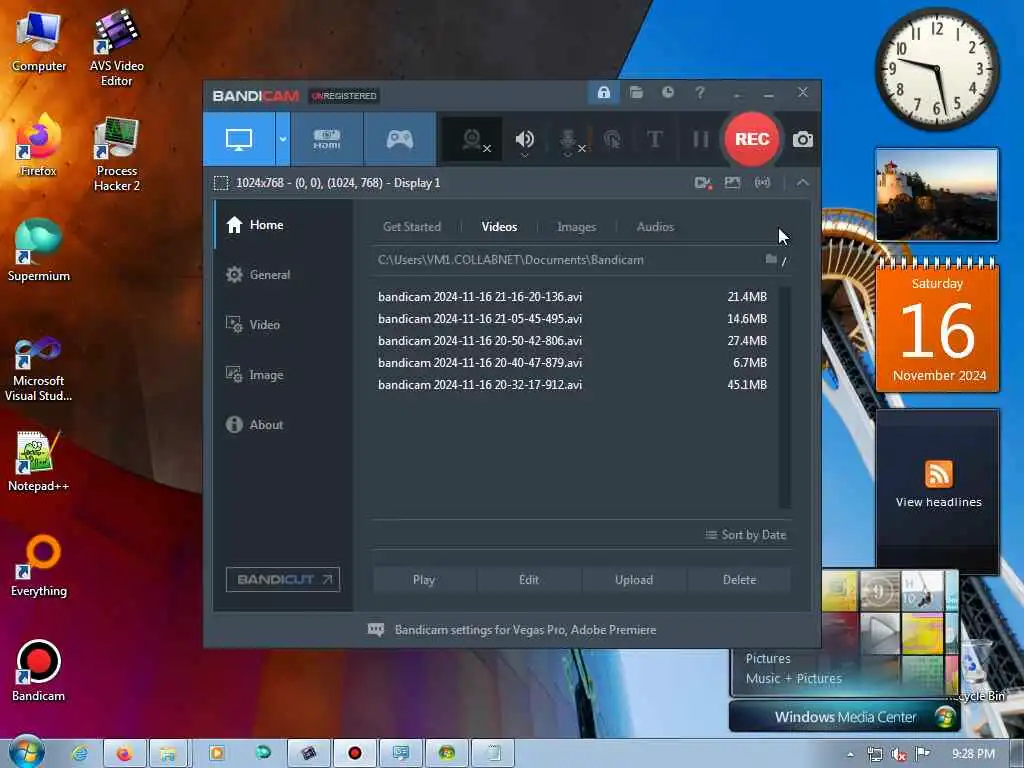Open the About section
The image size is (1024, 768).
pos(283,424)
